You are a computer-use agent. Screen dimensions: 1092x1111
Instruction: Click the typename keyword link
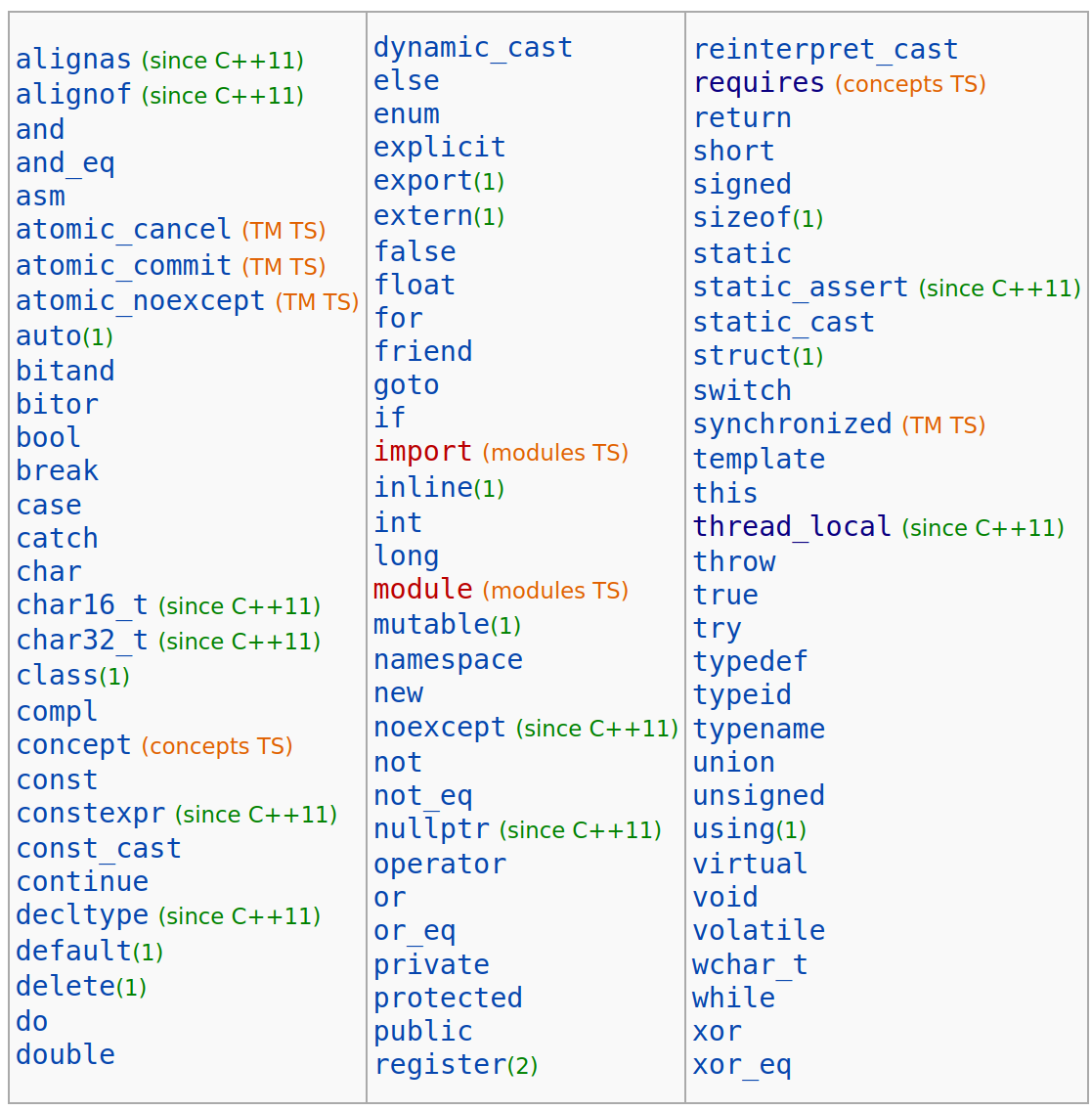click(759, 730)
